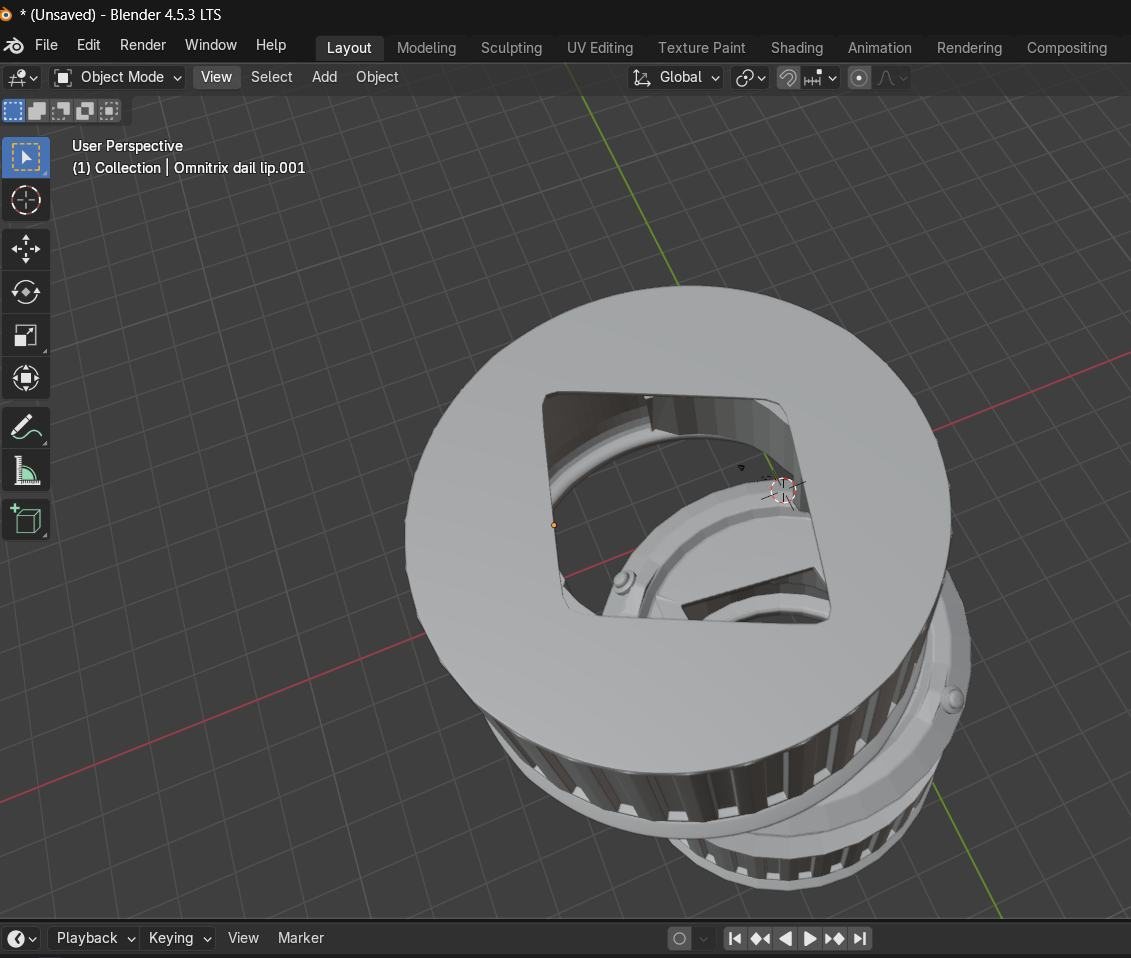The width and height of the screenshot is (1131, 958).
Task: Activate the 3D Cursor tool
Action: point(26,200)
